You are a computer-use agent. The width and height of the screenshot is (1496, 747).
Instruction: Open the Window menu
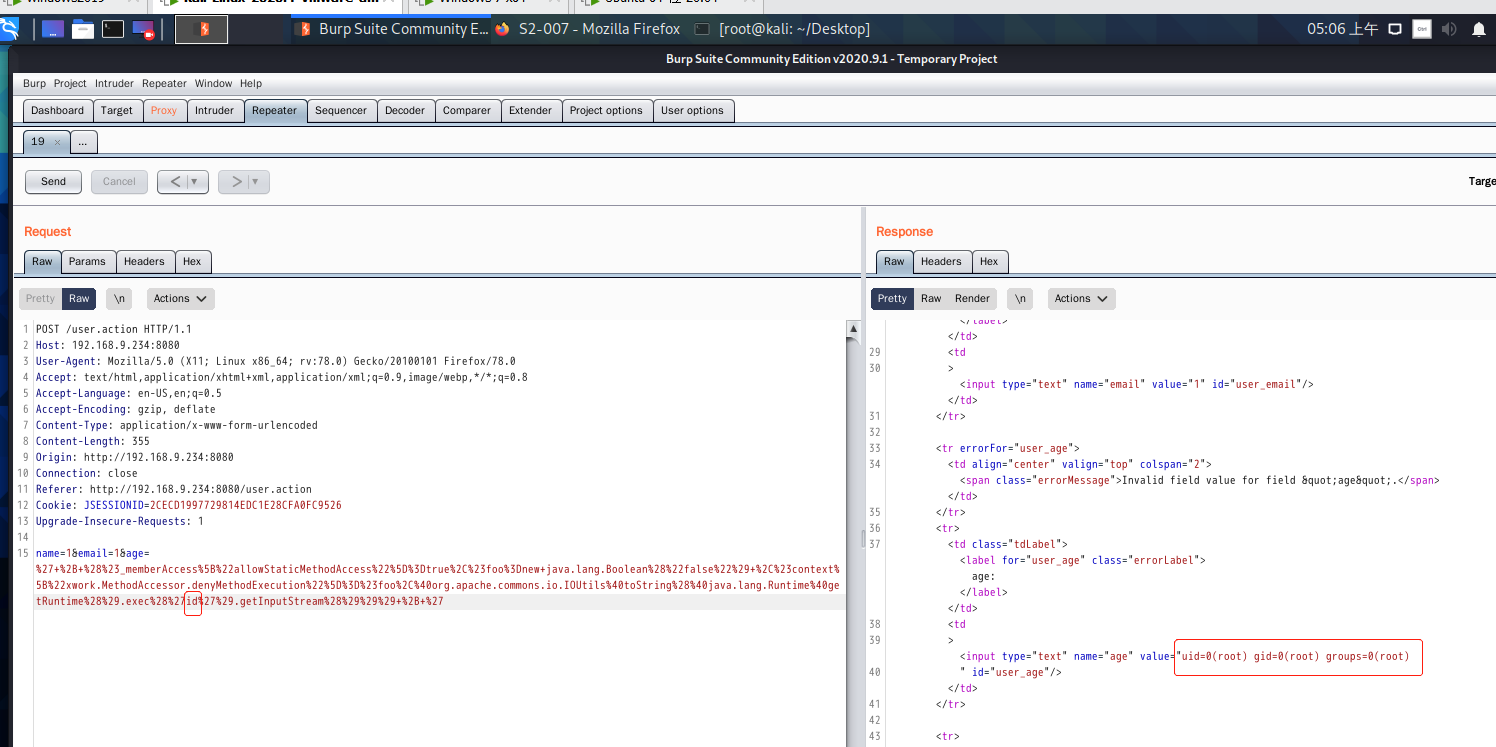click(213, 83)
